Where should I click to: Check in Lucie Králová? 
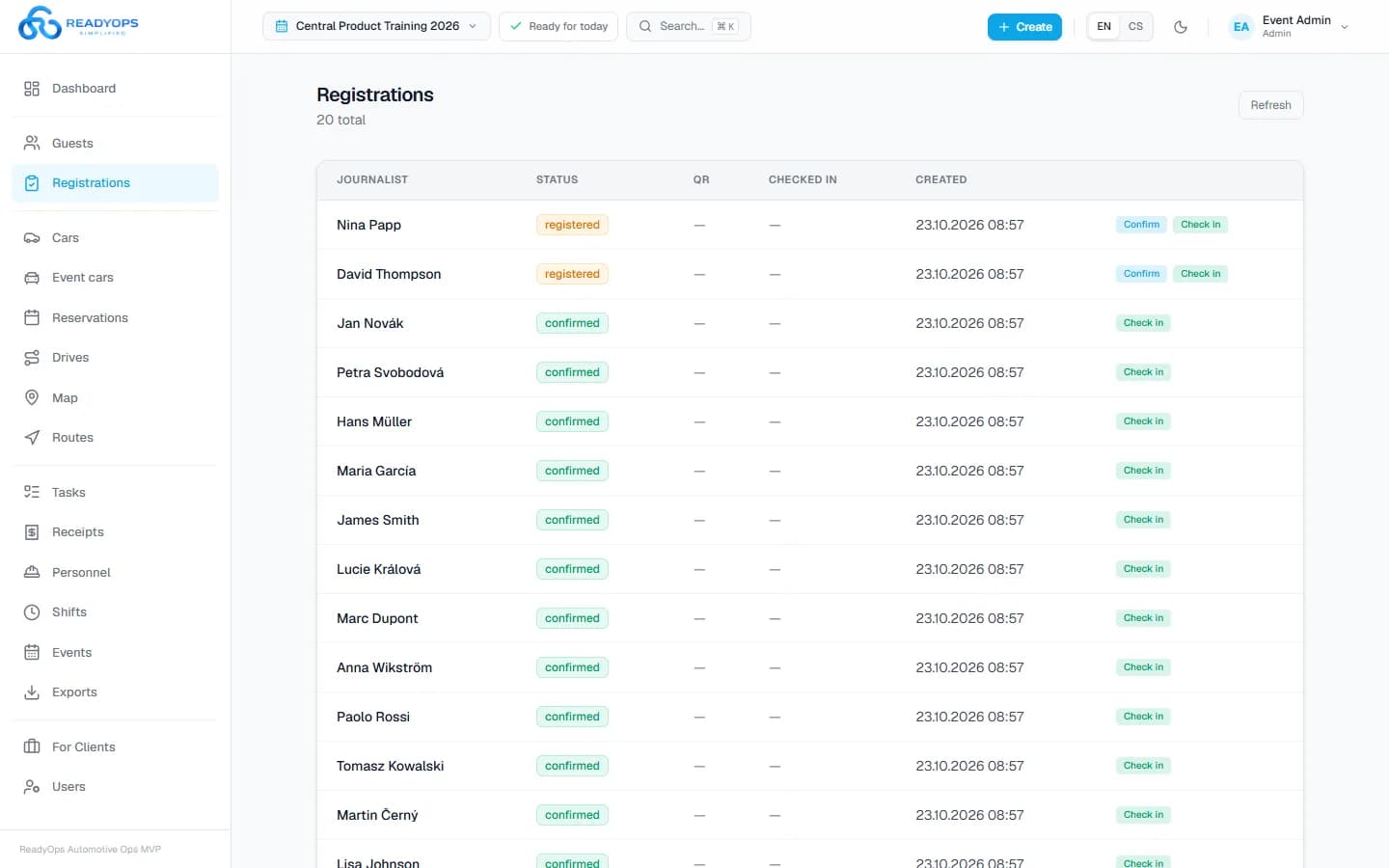coord(1143,569)
